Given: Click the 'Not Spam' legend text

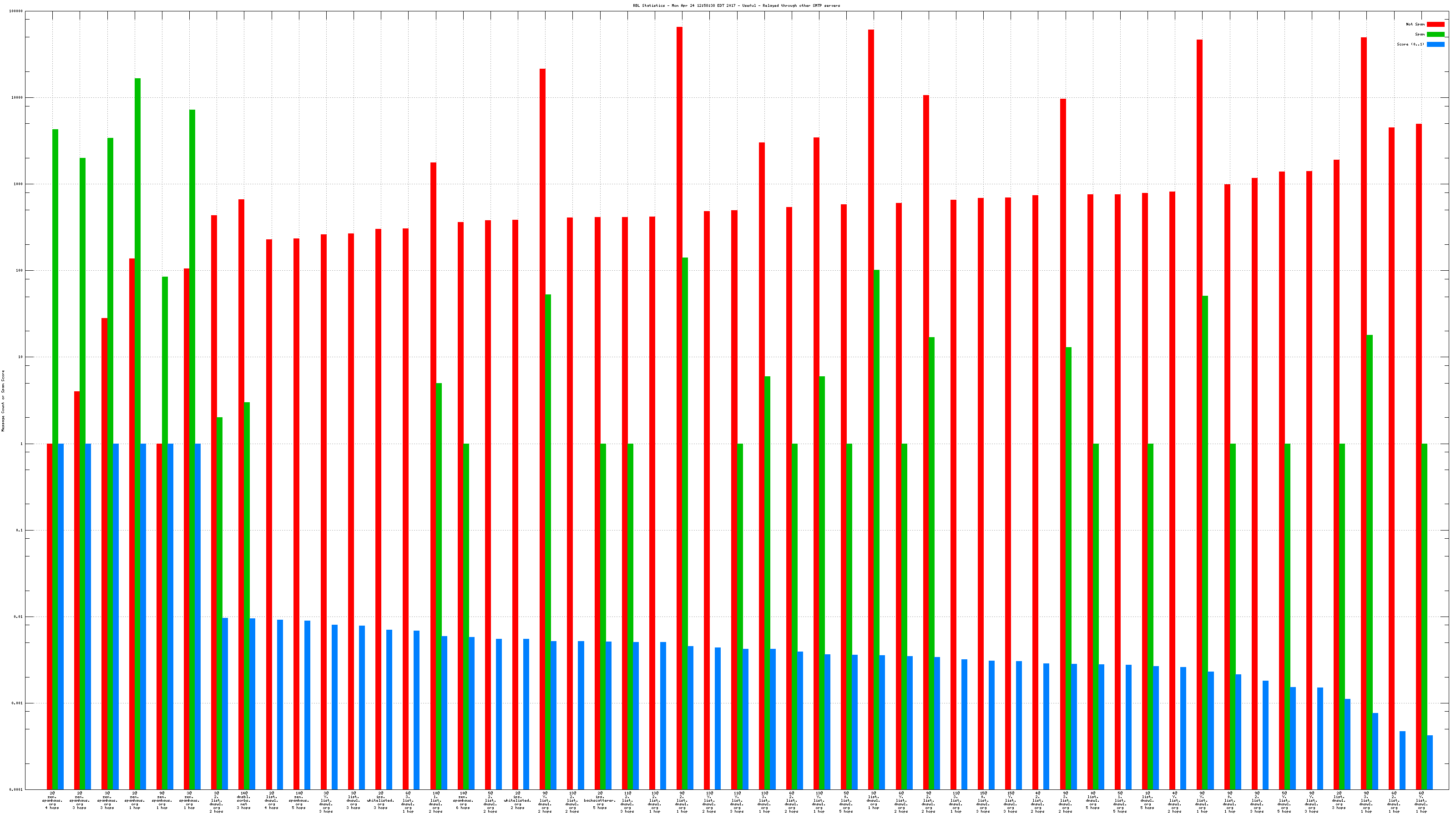Looking at the screenshot, I should (x=1416, y=24).
